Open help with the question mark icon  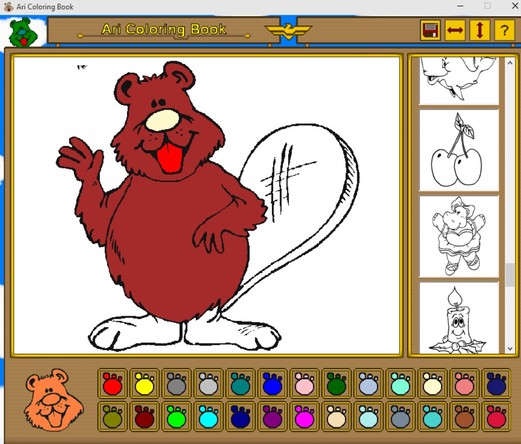504,30
